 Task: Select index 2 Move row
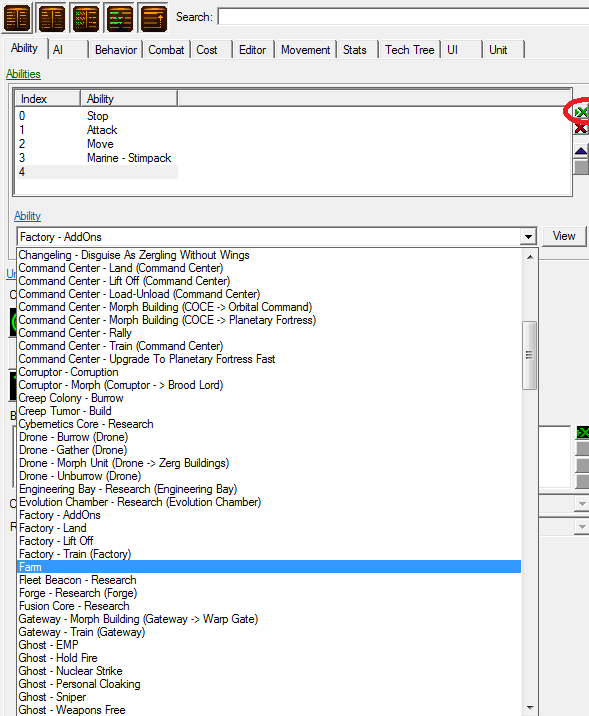point(97,144)
